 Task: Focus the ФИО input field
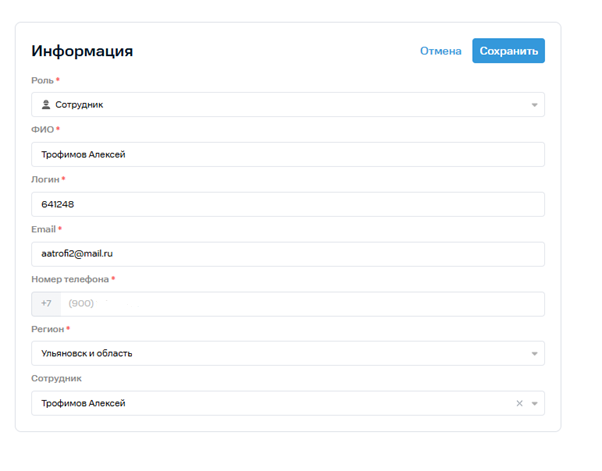click(x=287, y=154)
